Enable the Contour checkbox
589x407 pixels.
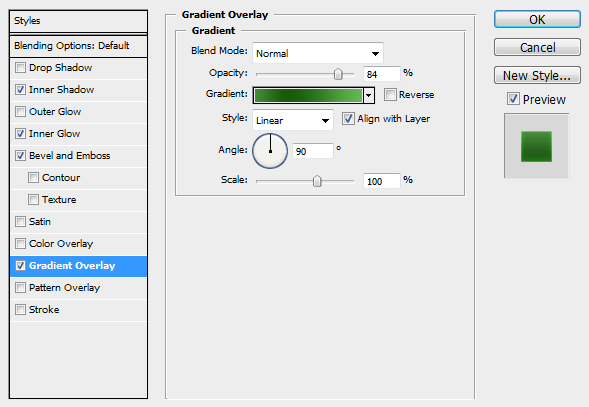(33, 178)
